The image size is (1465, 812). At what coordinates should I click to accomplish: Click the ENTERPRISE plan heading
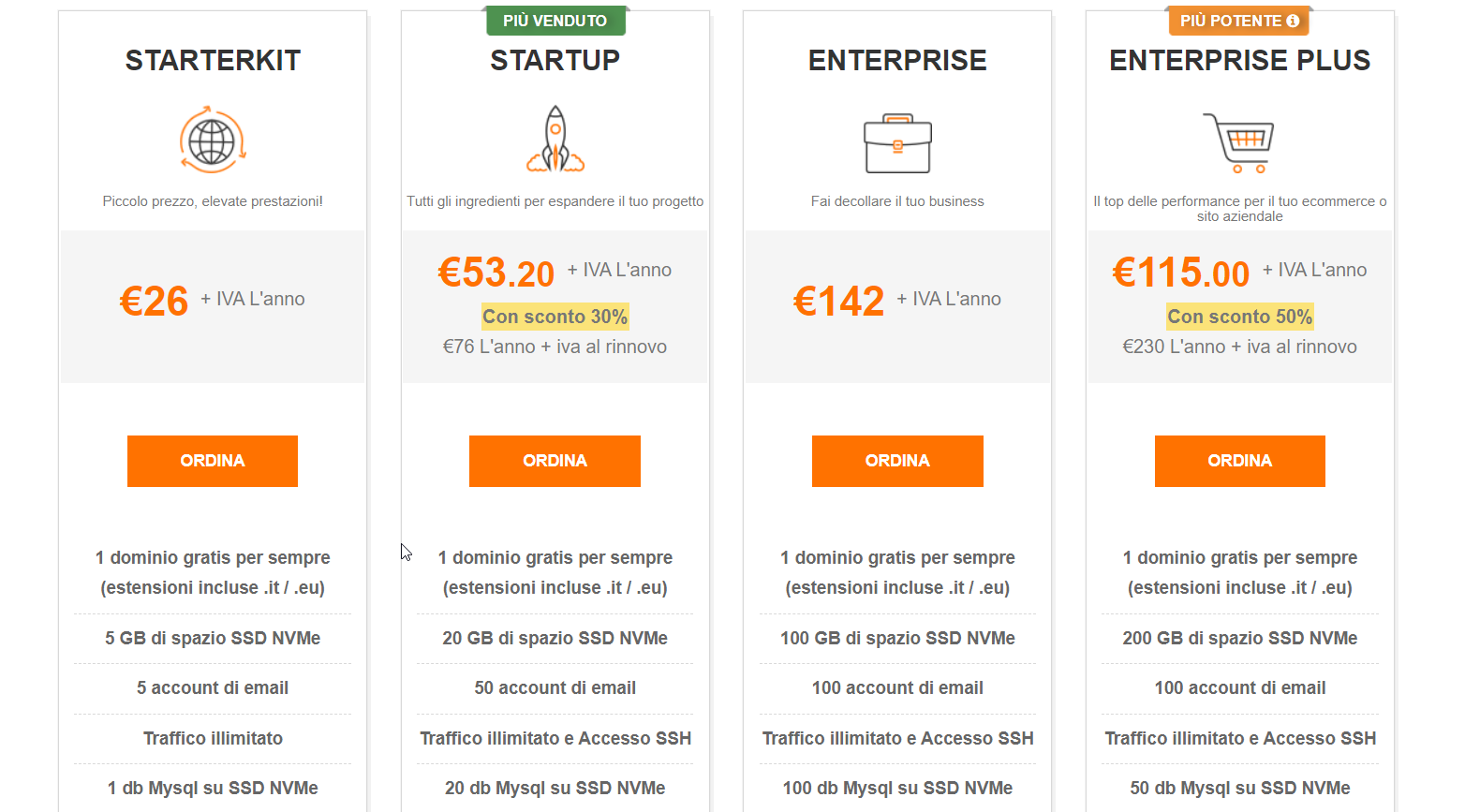point(897,61)
